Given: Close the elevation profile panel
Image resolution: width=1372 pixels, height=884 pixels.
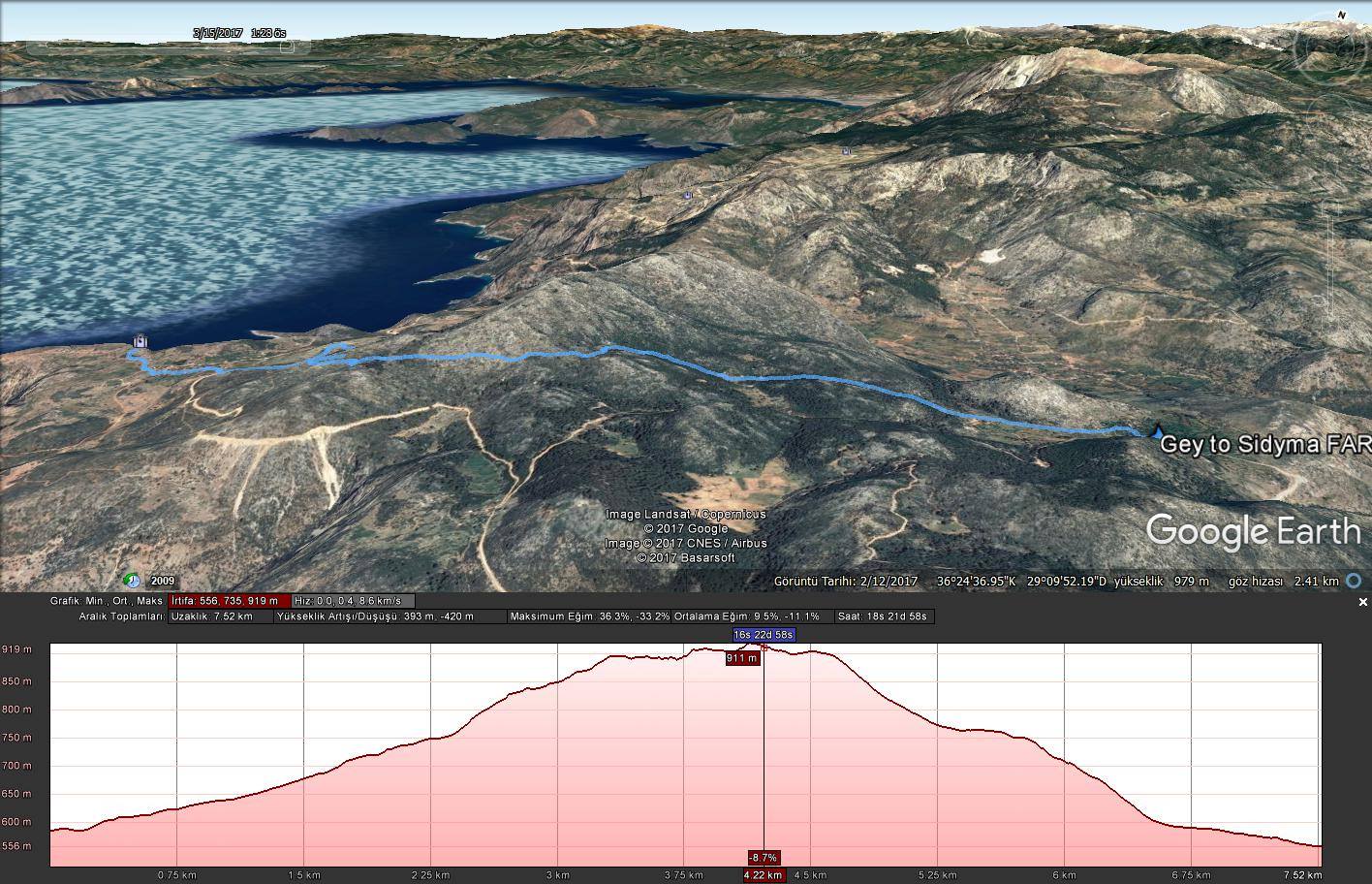Looking at the screenshot, I should click(x=1362, y=602).
